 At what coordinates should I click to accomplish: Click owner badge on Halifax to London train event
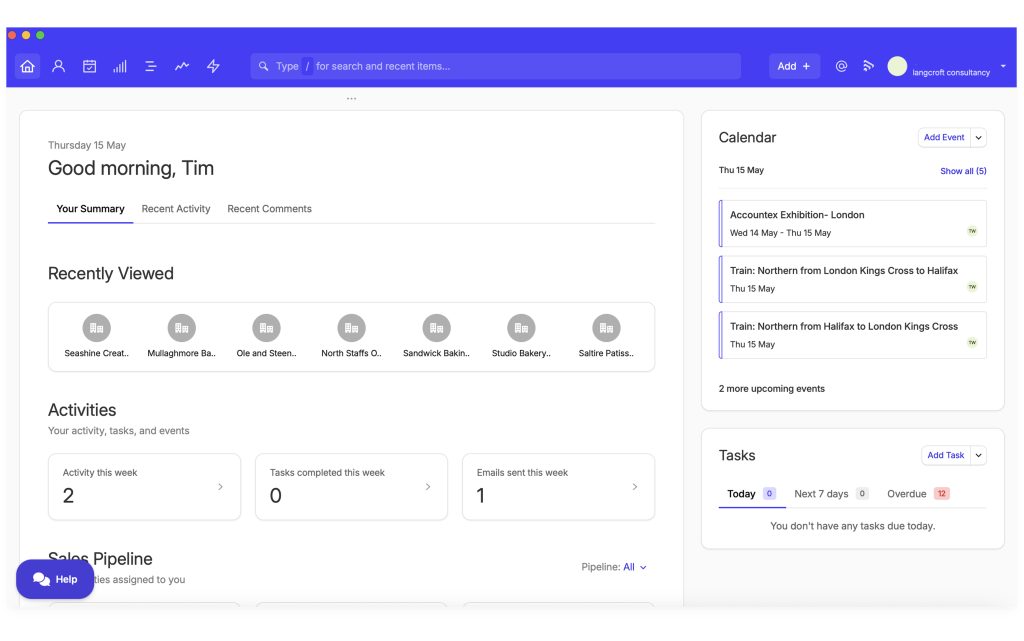point(972,343)
